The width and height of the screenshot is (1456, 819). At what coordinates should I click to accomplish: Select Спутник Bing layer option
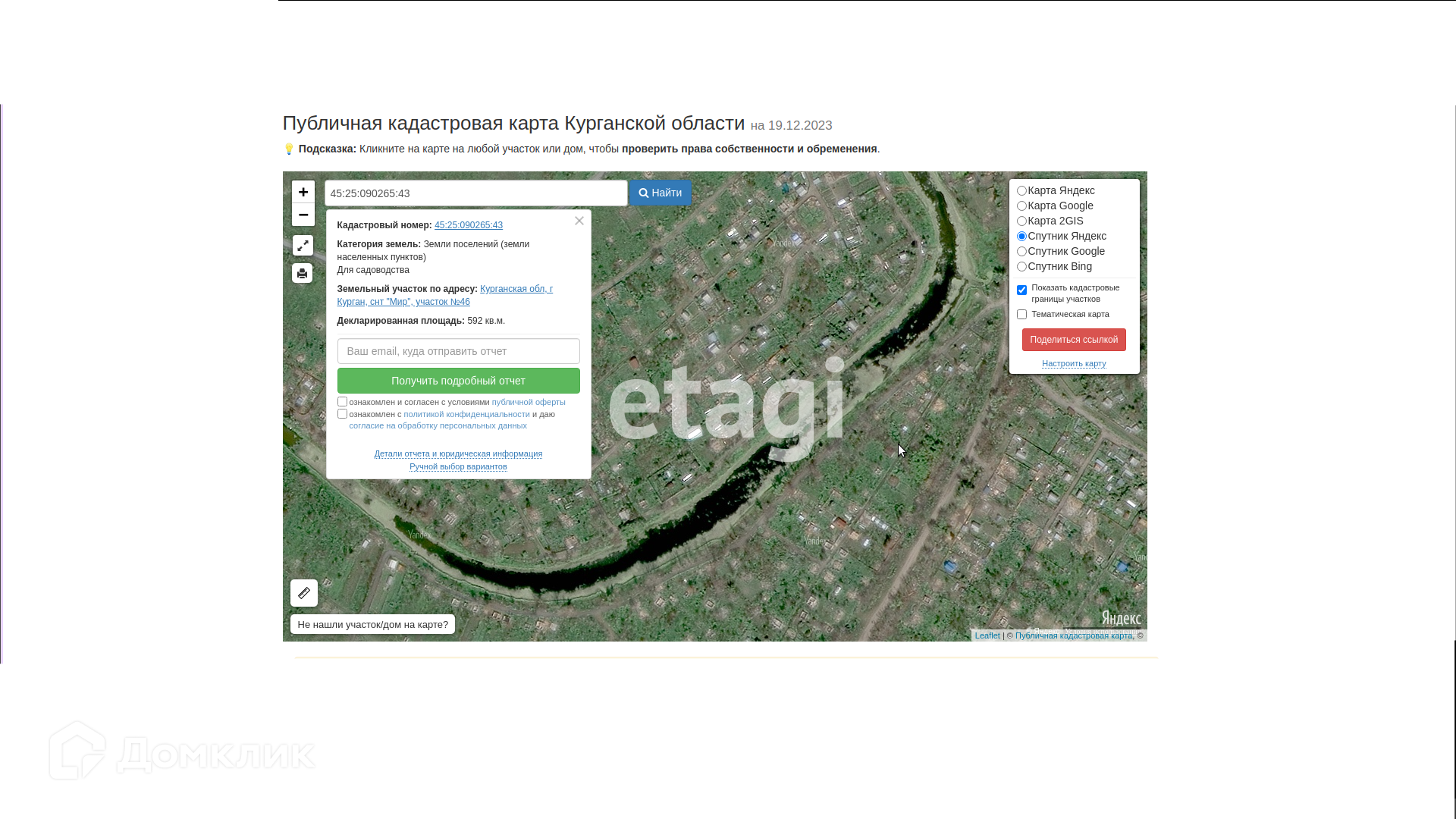point(1021,267)
